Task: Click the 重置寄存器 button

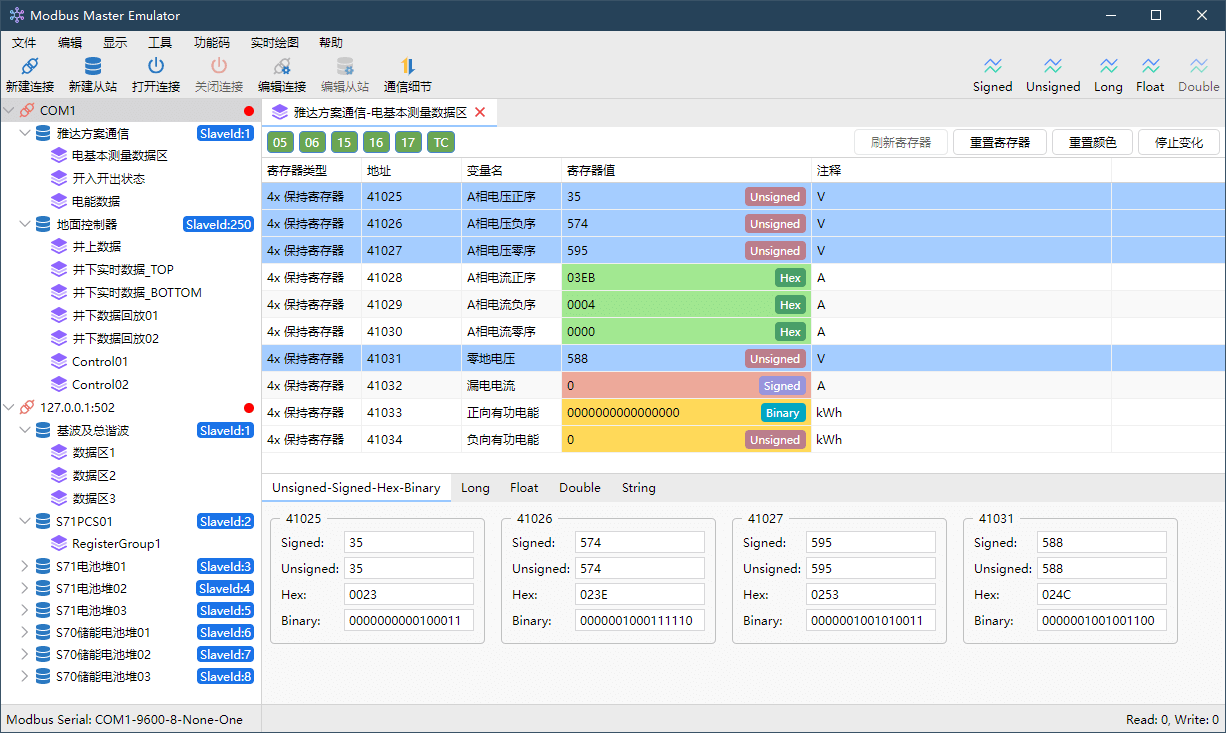Action: tap(999, 142)
